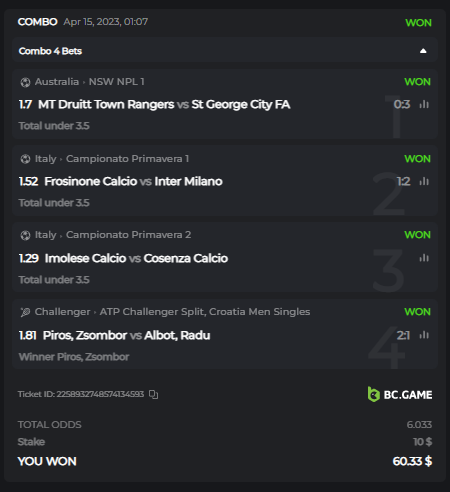Click soccer icon beside Italy Campionato Primavera 1

[x=25, y=159]
